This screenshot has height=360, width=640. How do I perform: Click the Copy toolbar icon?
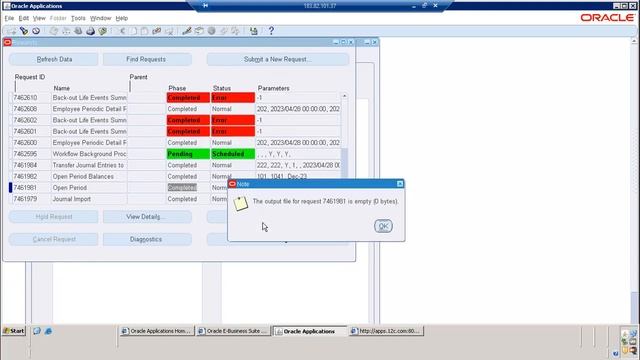tap(133, 31)
